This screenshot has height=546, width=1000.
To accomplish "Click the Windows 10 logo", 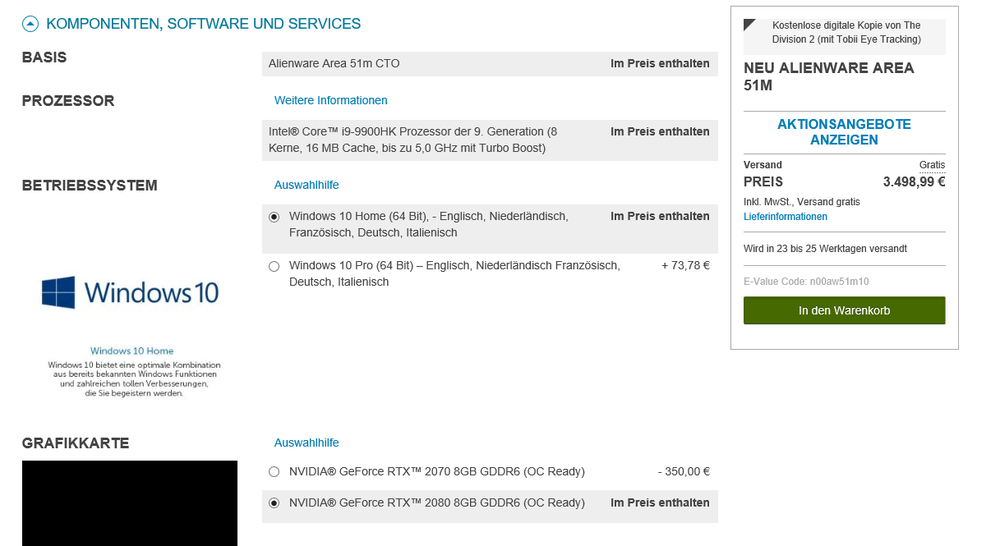I will (130, 292).
